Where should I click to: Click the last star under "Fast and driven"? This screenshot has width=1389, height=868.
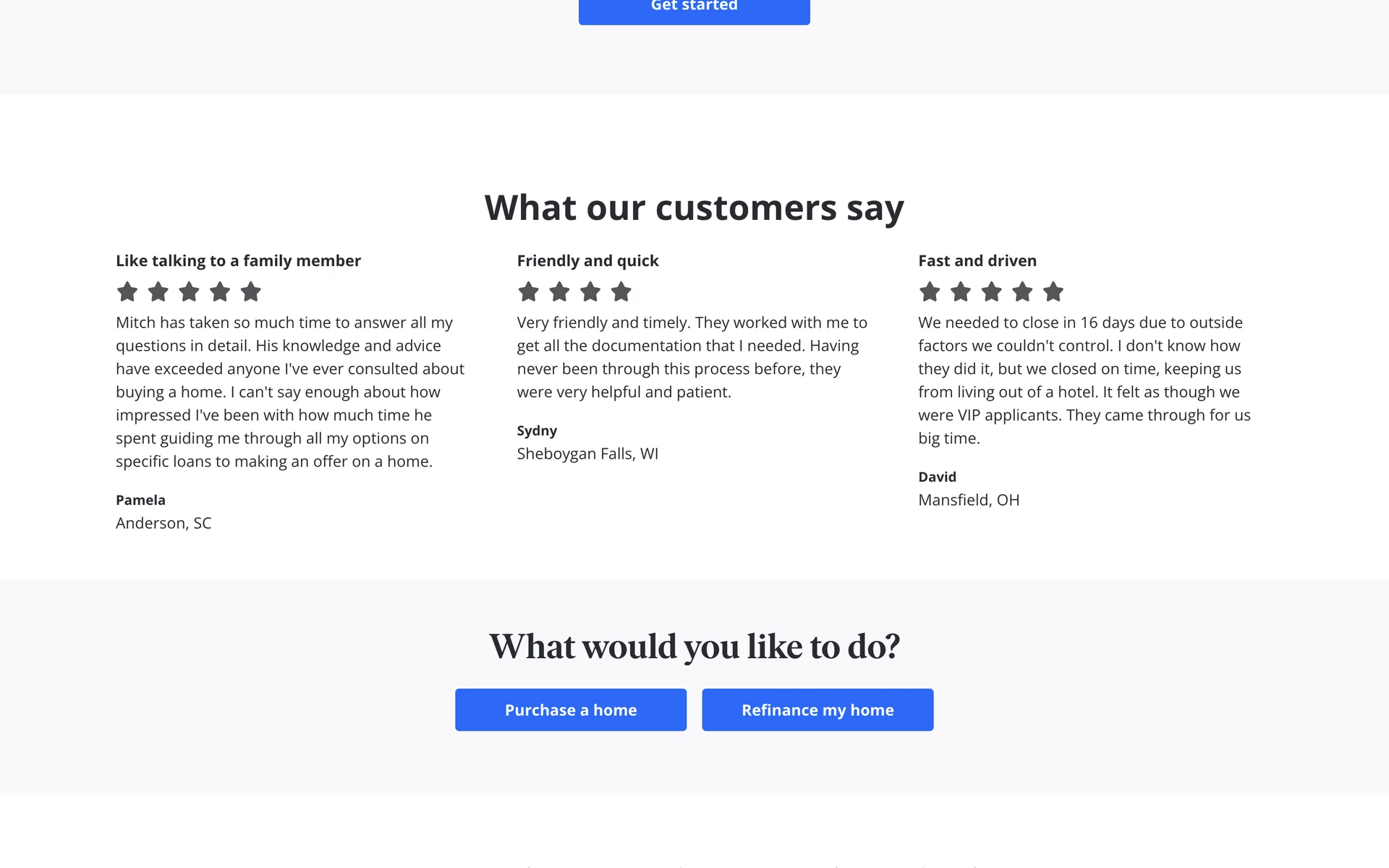[1053, 292]
